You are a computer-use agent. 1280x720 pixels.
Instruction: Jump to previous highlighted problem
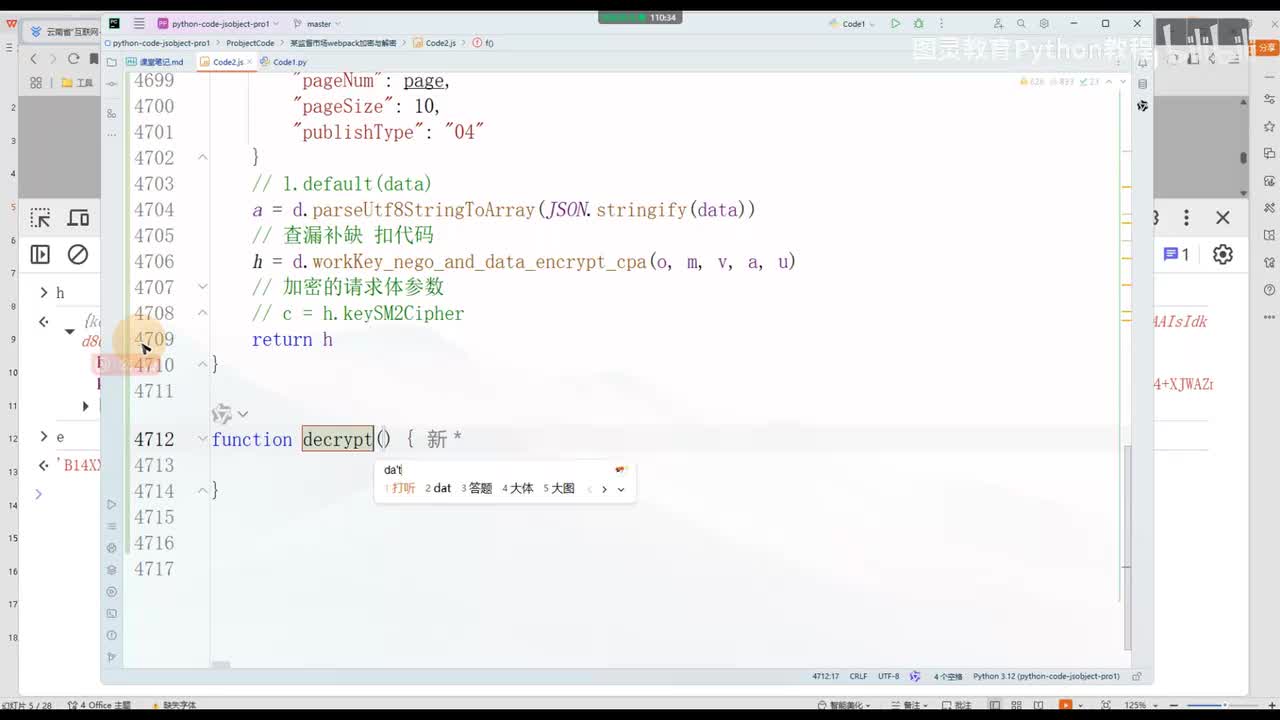coord(1108,82)
